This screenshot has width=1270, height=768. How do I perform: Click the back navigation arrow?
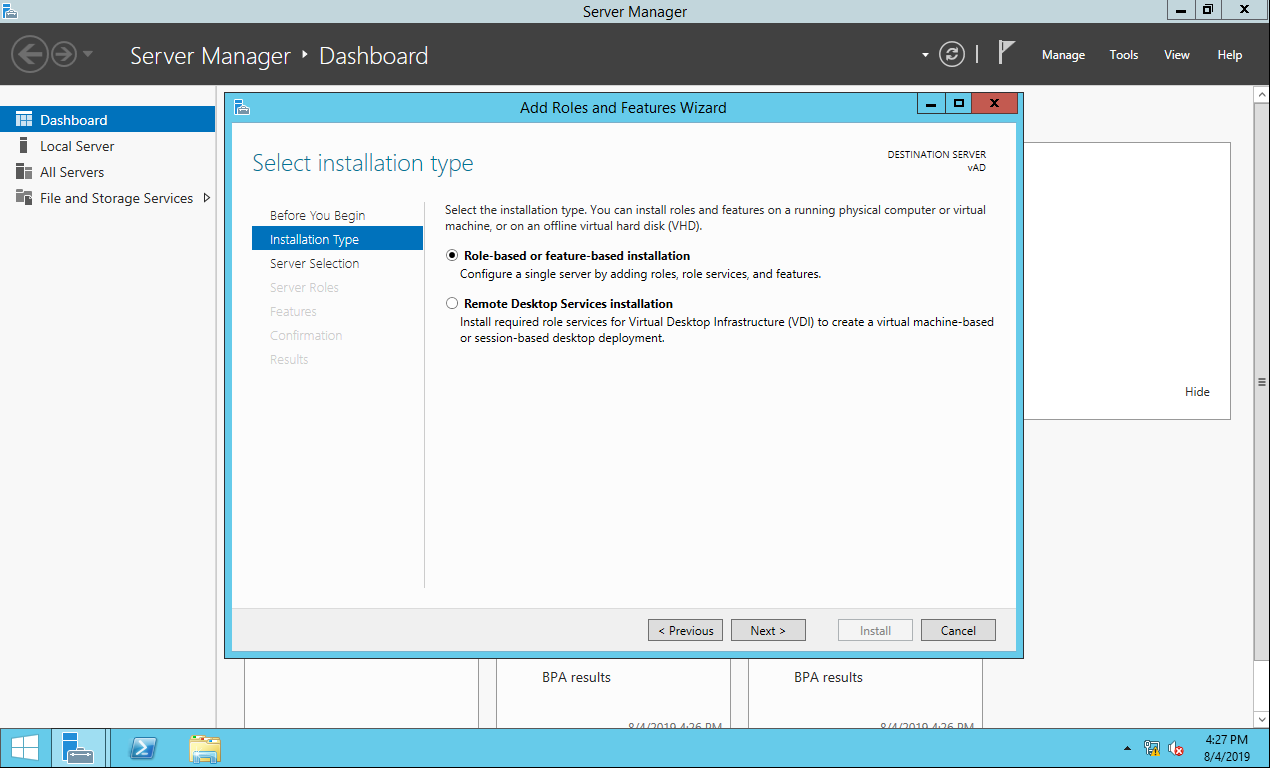[x=30, y=54]
